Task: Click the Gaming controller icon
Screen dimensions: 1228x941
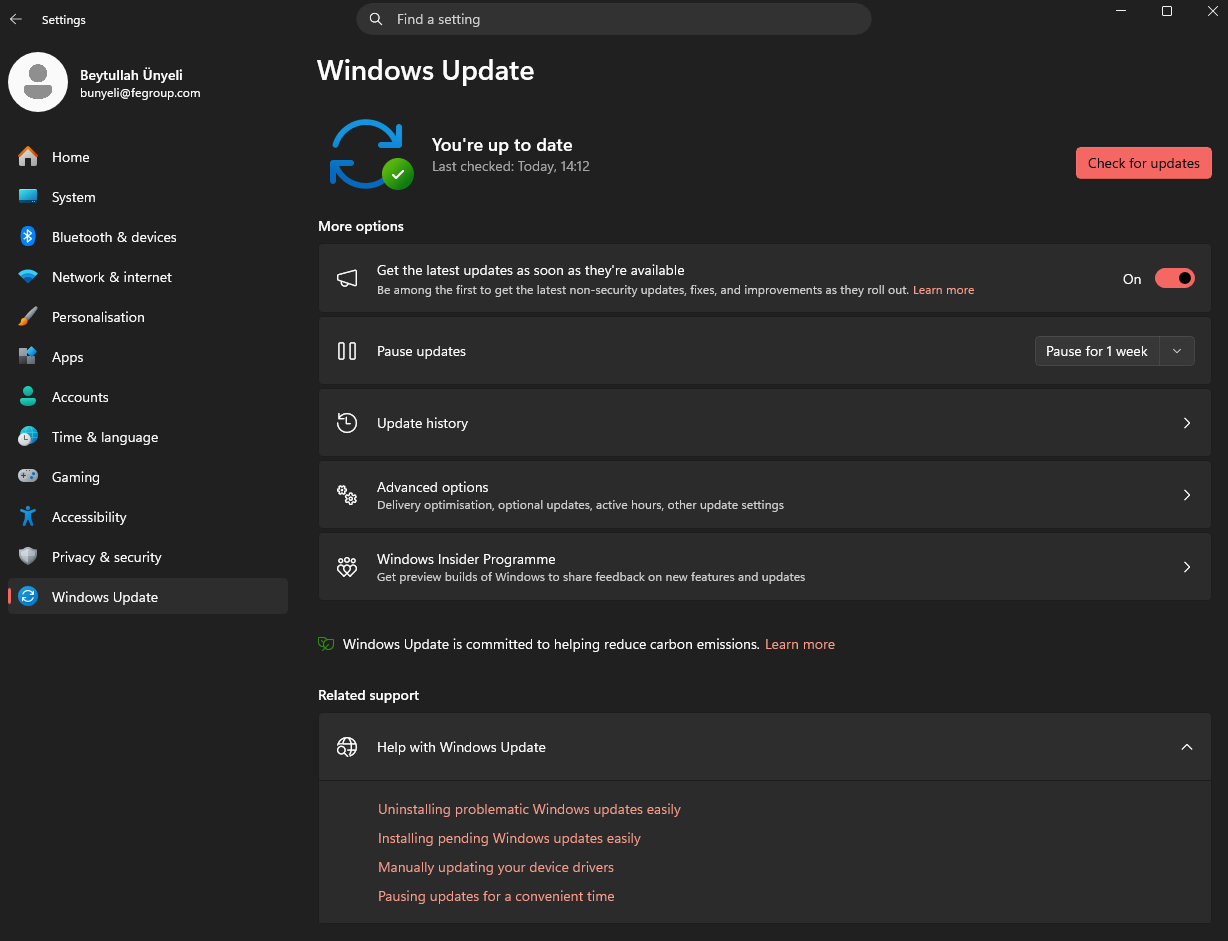Action: tap(28, 477)
